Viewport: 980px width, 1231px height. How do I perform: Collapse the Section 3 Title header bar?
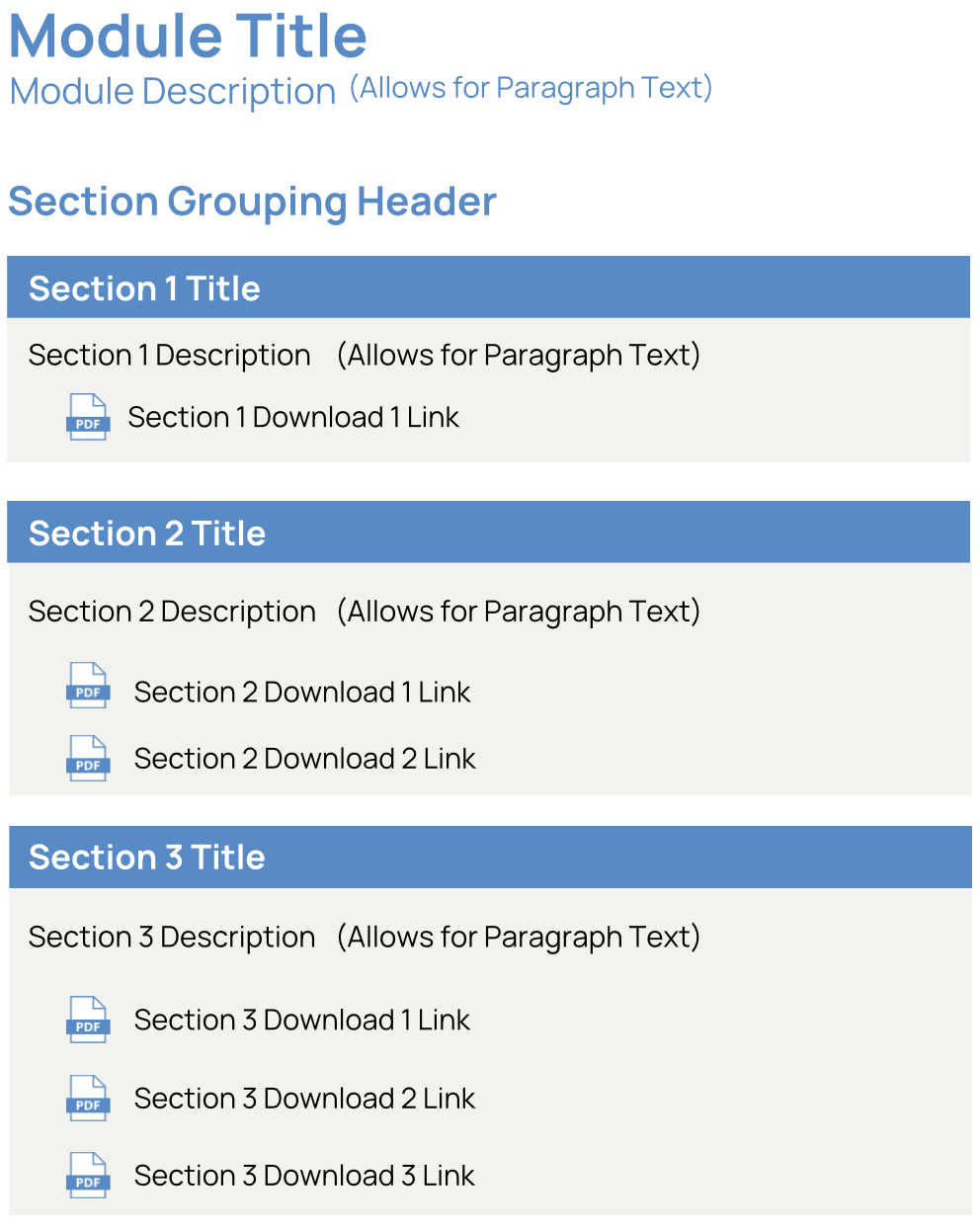[488, 858]
